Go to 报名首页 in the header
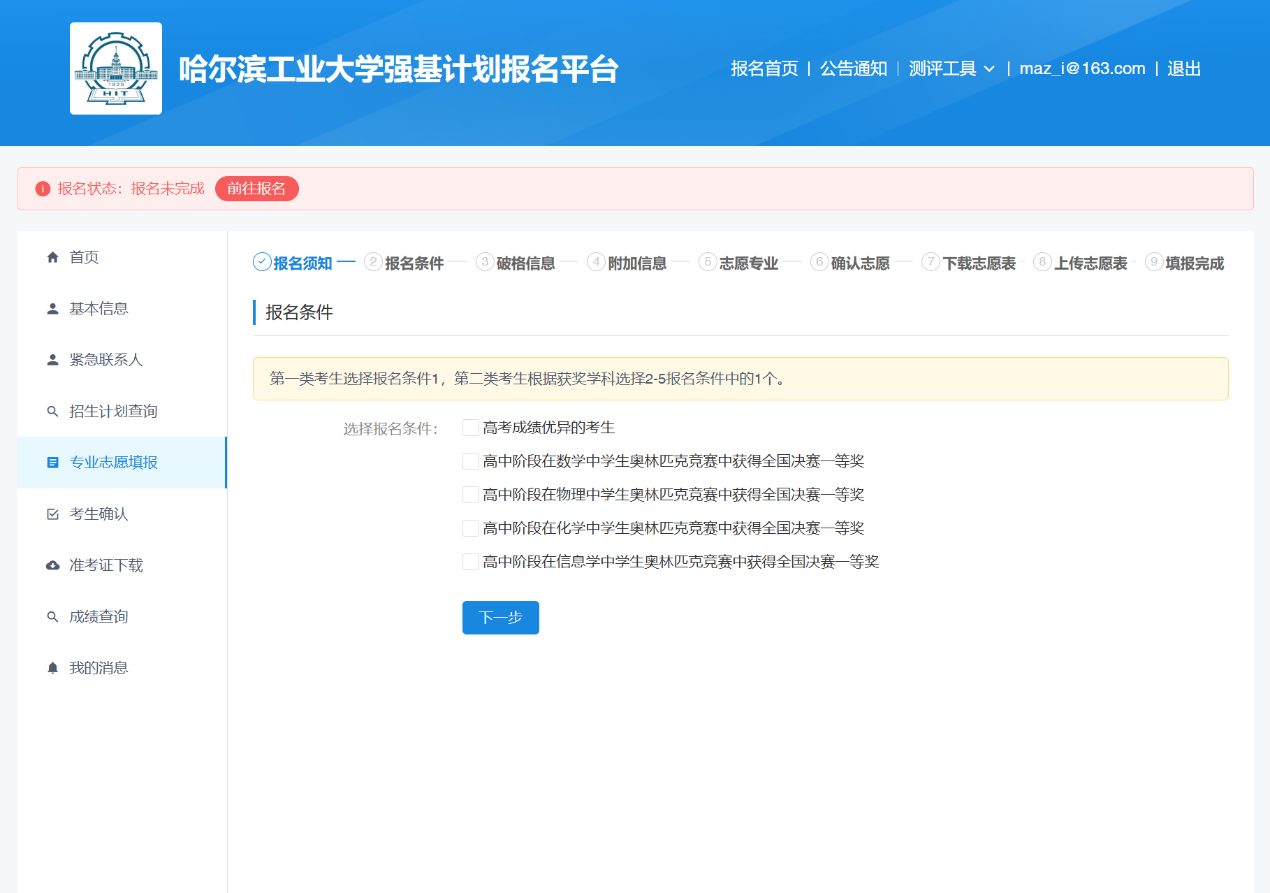1270x893 pixels. pyautogui.click(x=764, y=69)
